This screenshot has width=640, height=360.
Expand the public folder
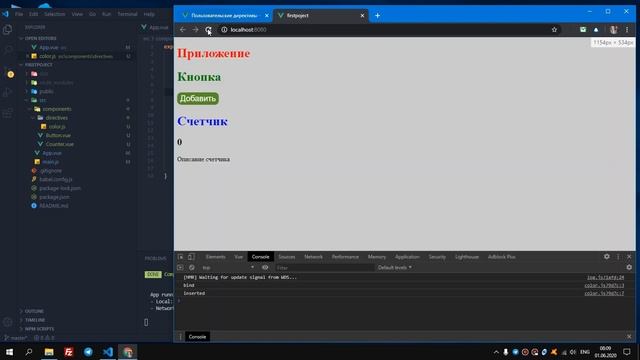[x=46, y=91]
